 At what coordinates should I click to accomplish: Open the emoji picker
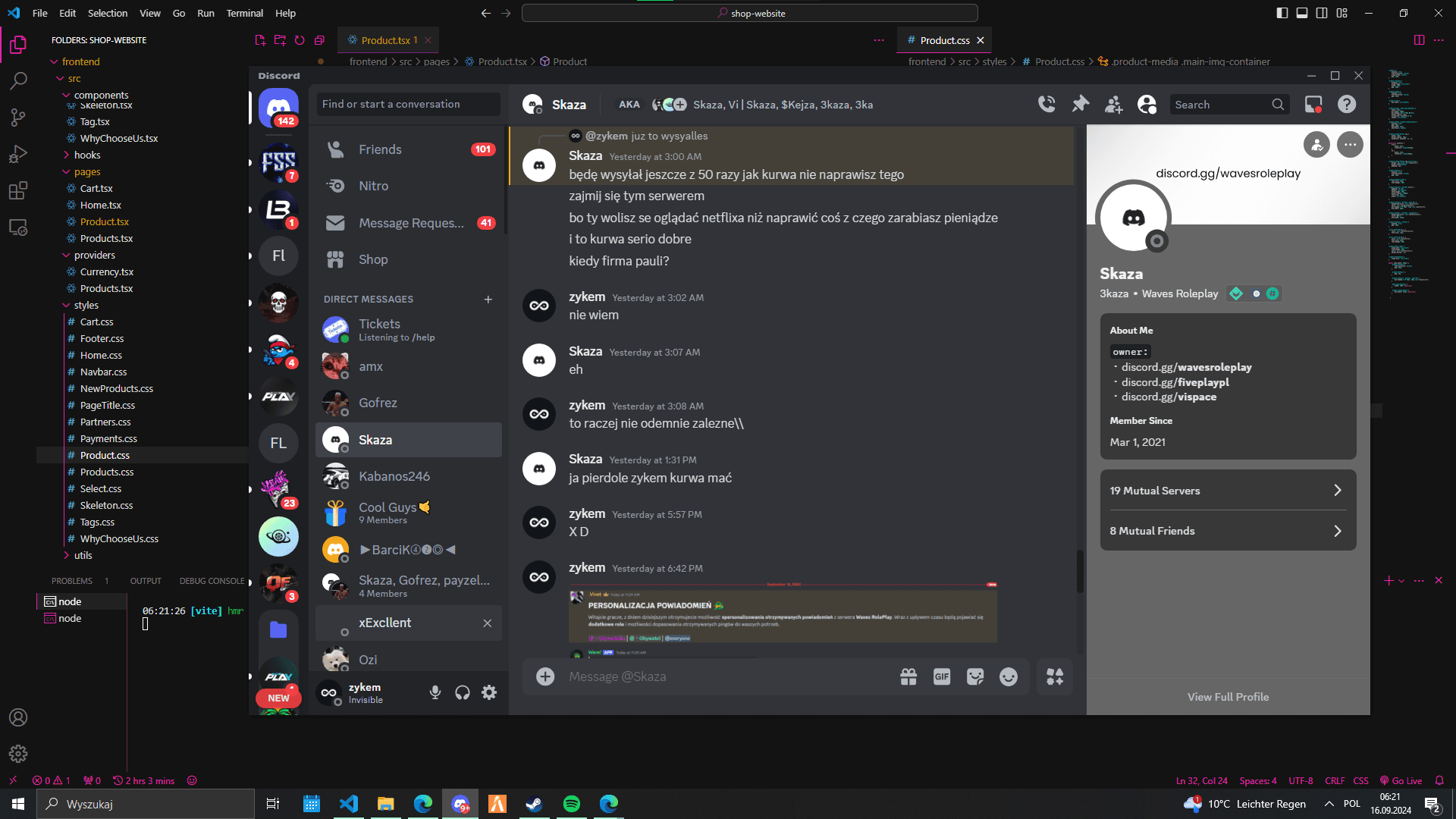tap(1009, 676)
